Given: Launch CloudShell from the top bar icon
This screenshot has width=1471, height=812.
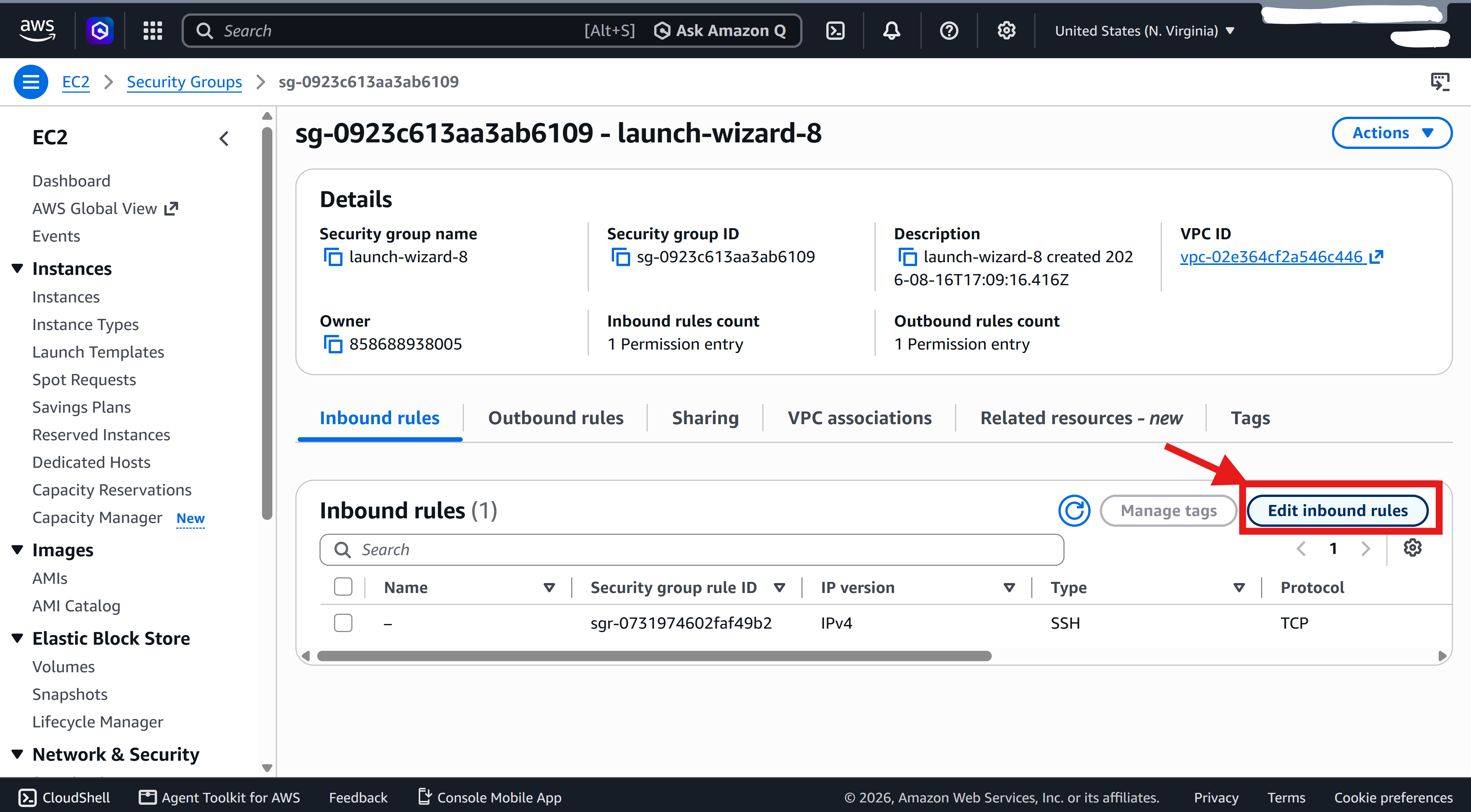Looking at the screenshot, I should pyautogui.click(x=835, y=31).
